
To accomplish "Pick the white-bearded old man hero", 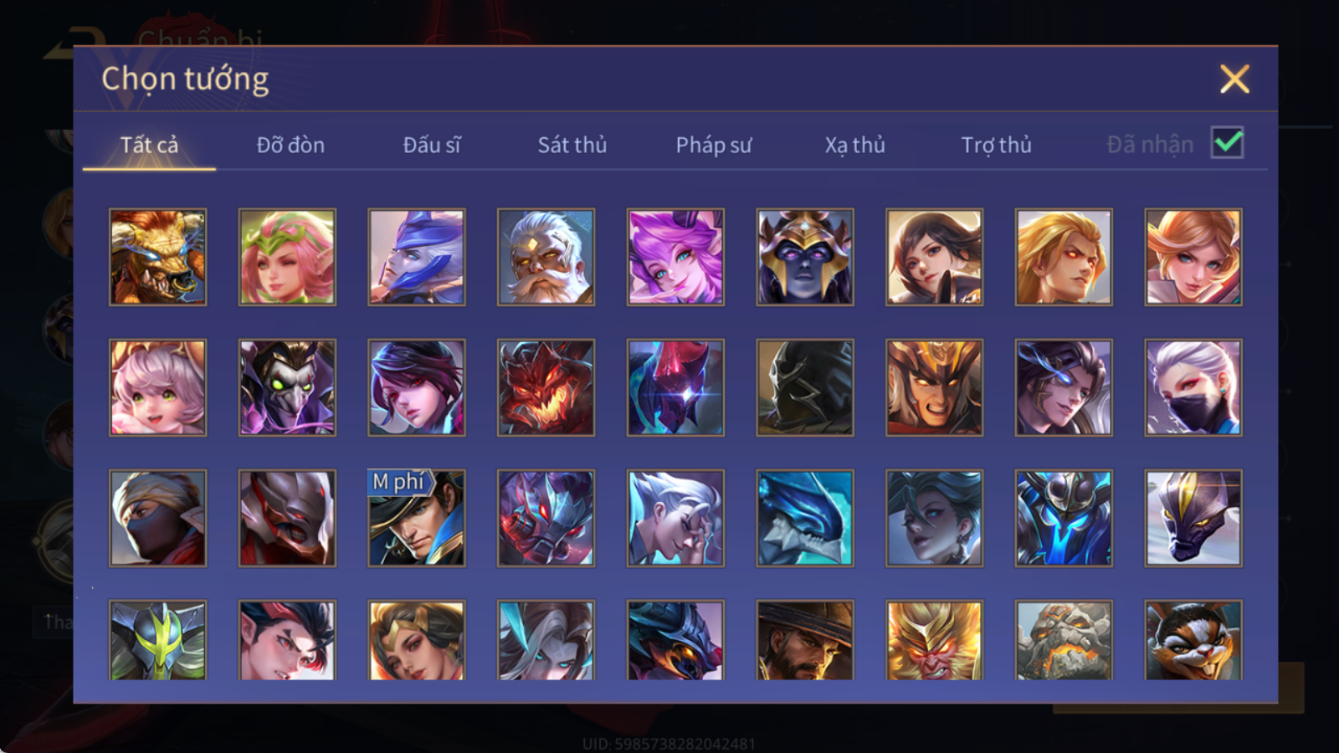I will point(546,257).
